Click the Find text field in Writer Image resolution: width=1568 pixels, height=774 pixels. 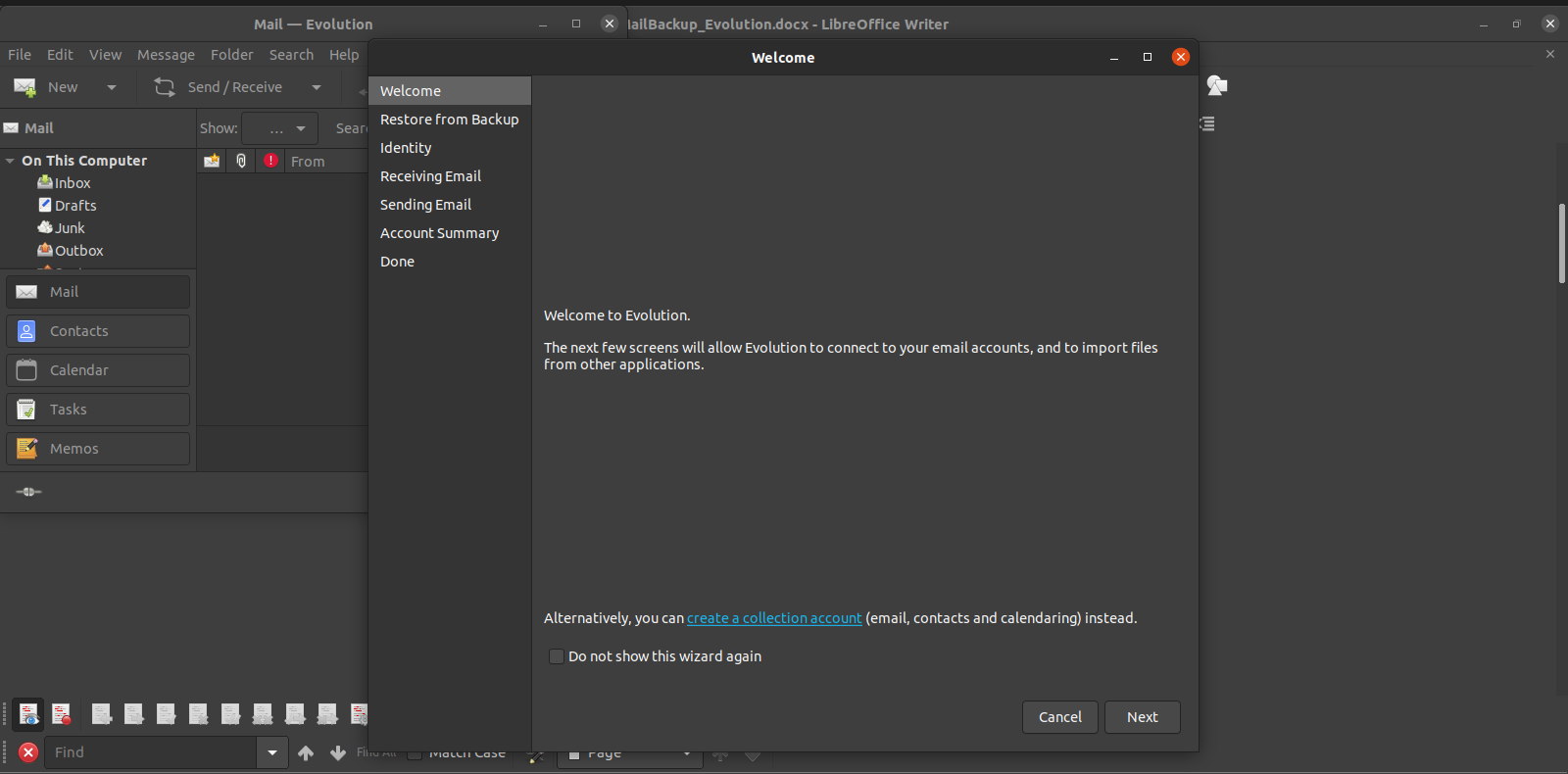[x=150, y=752]
